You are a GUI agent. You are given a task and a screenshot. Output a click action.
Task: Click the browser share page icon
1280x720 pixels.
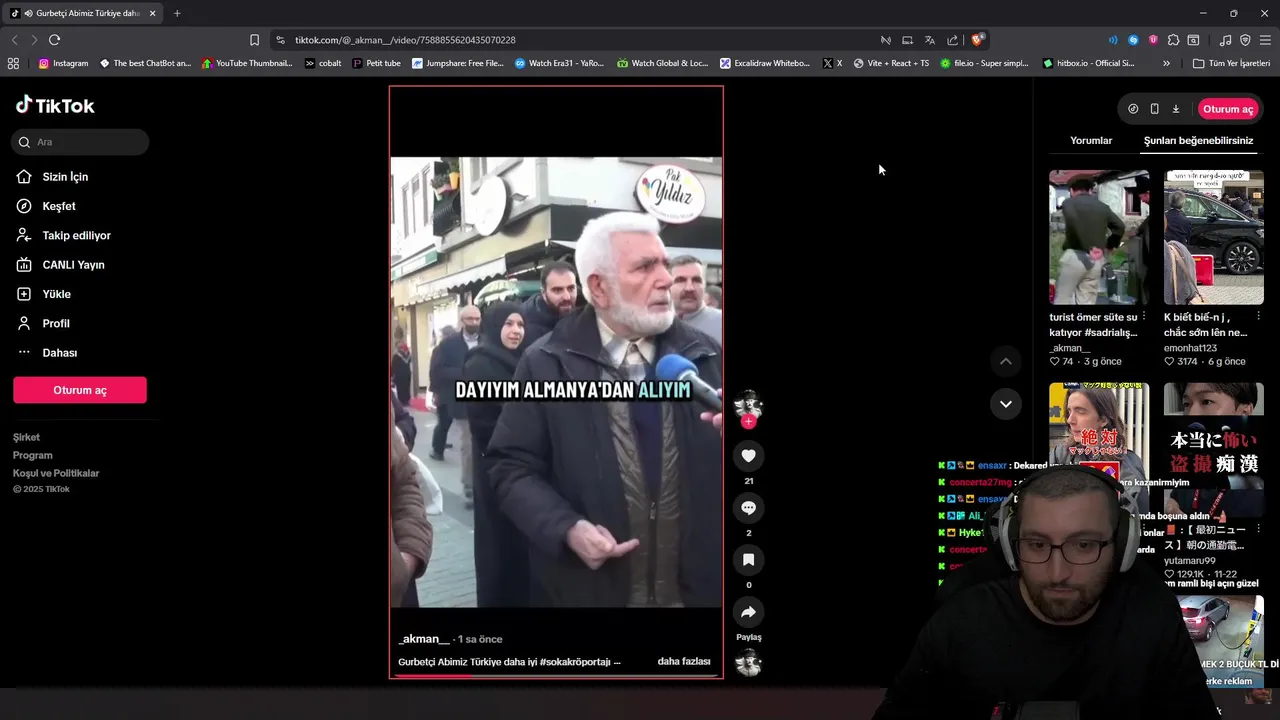(952, 40)
